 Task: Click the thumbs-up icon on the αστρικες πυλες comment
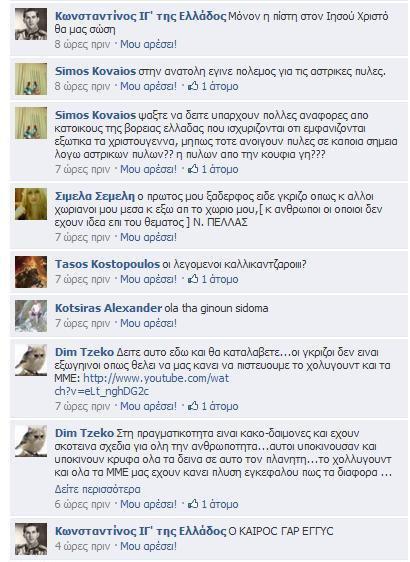(193, 86)
